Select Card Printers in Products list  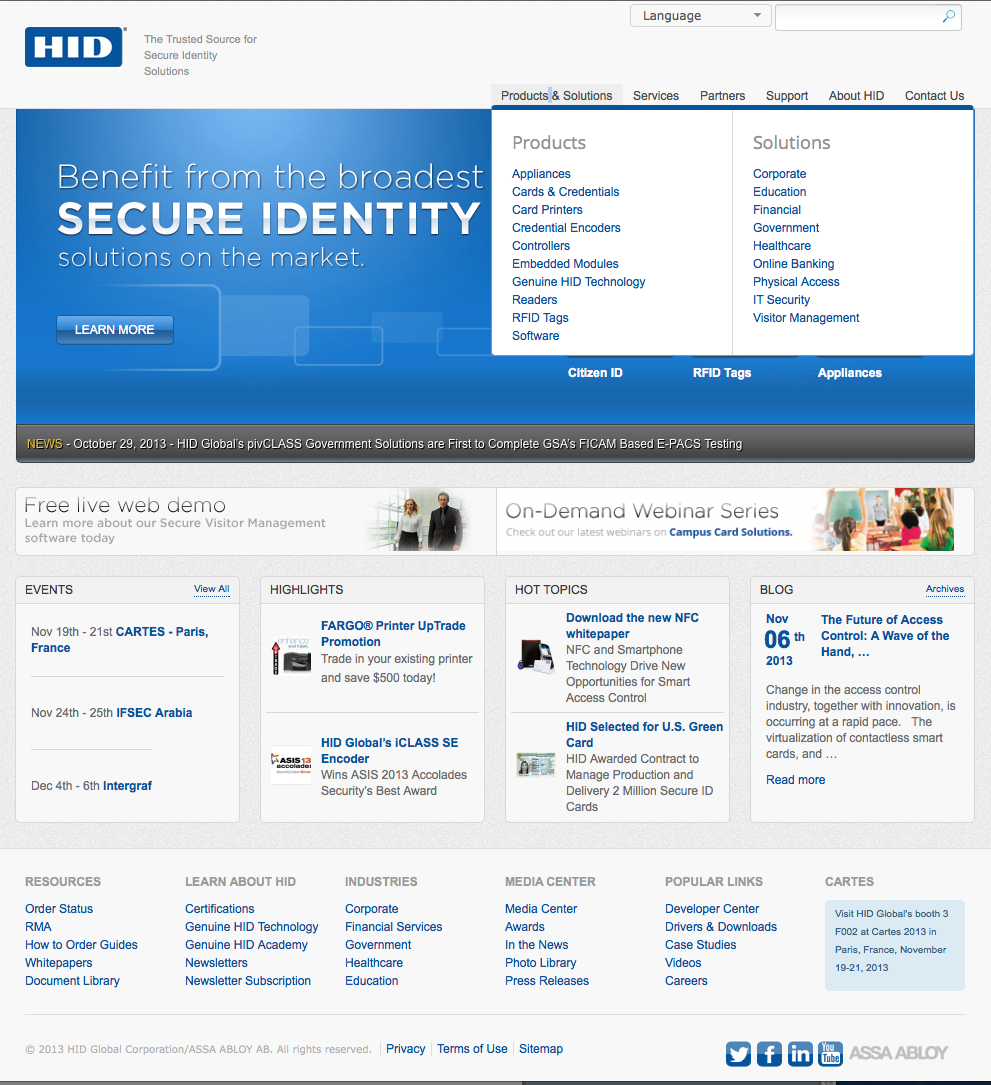point(547,210)
